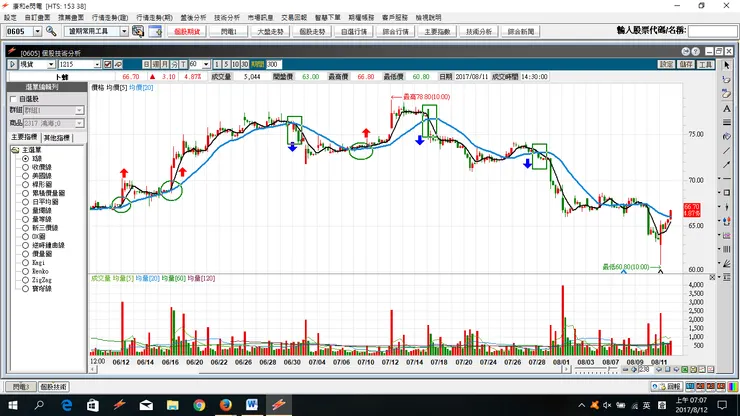Open the 1215 stock code dropdown
Screen dimensions: 740x416
97,64
